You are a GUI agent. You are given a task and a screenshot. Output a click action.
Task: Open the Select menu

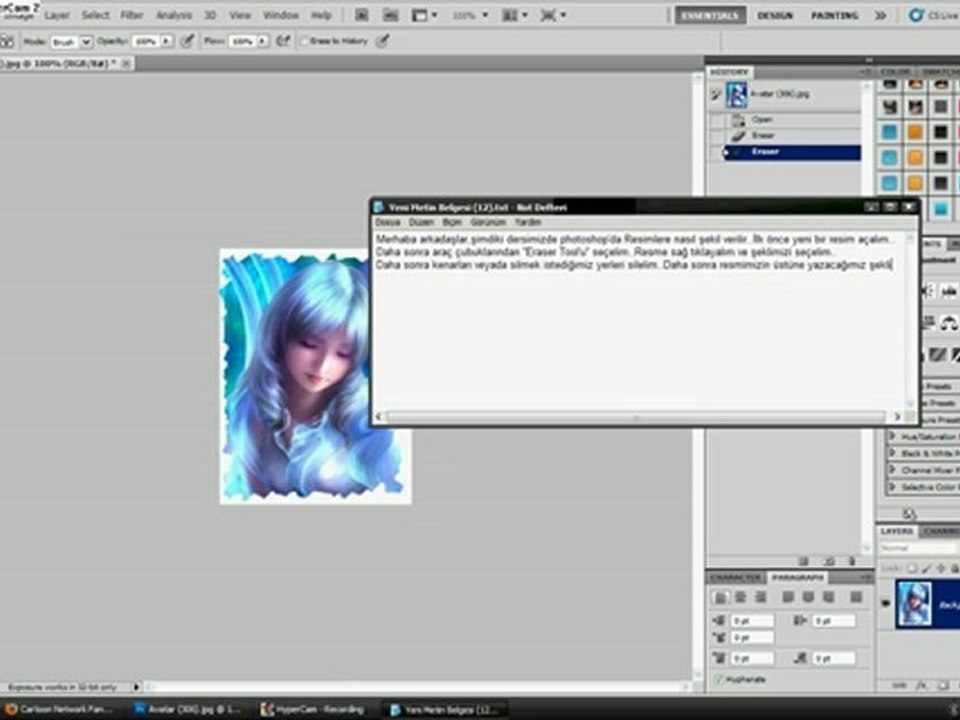click(x=96, y=15)
